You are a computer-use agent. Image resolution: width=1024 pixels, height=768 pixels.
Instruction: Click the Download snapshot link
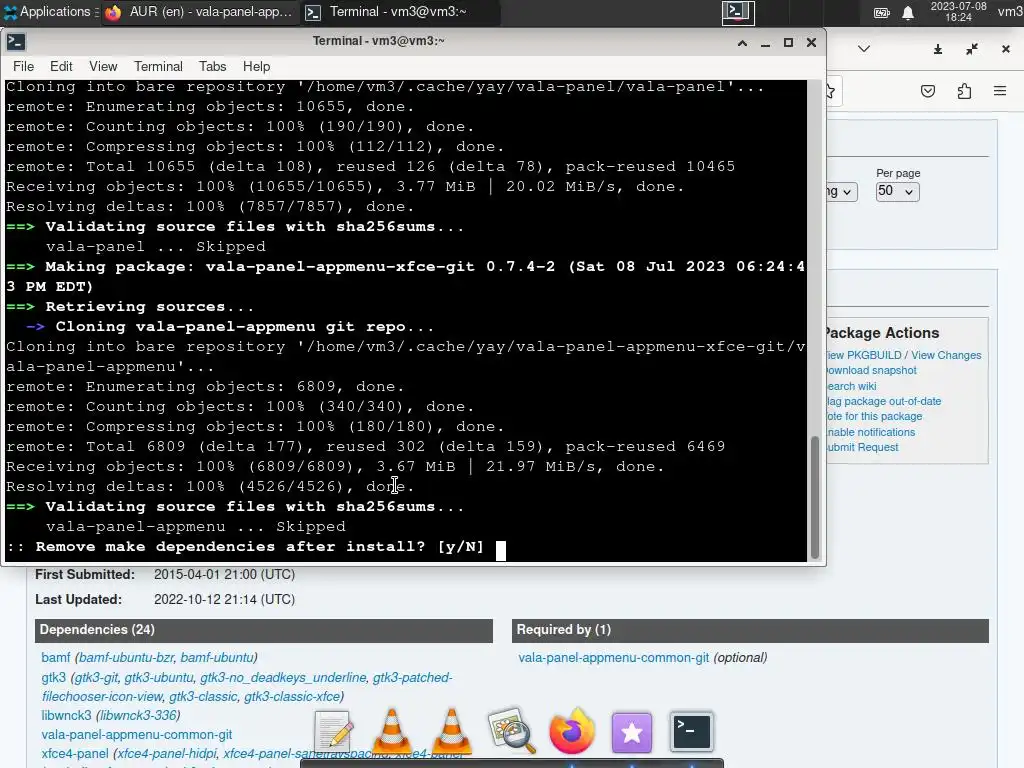(x=872, y=370)
